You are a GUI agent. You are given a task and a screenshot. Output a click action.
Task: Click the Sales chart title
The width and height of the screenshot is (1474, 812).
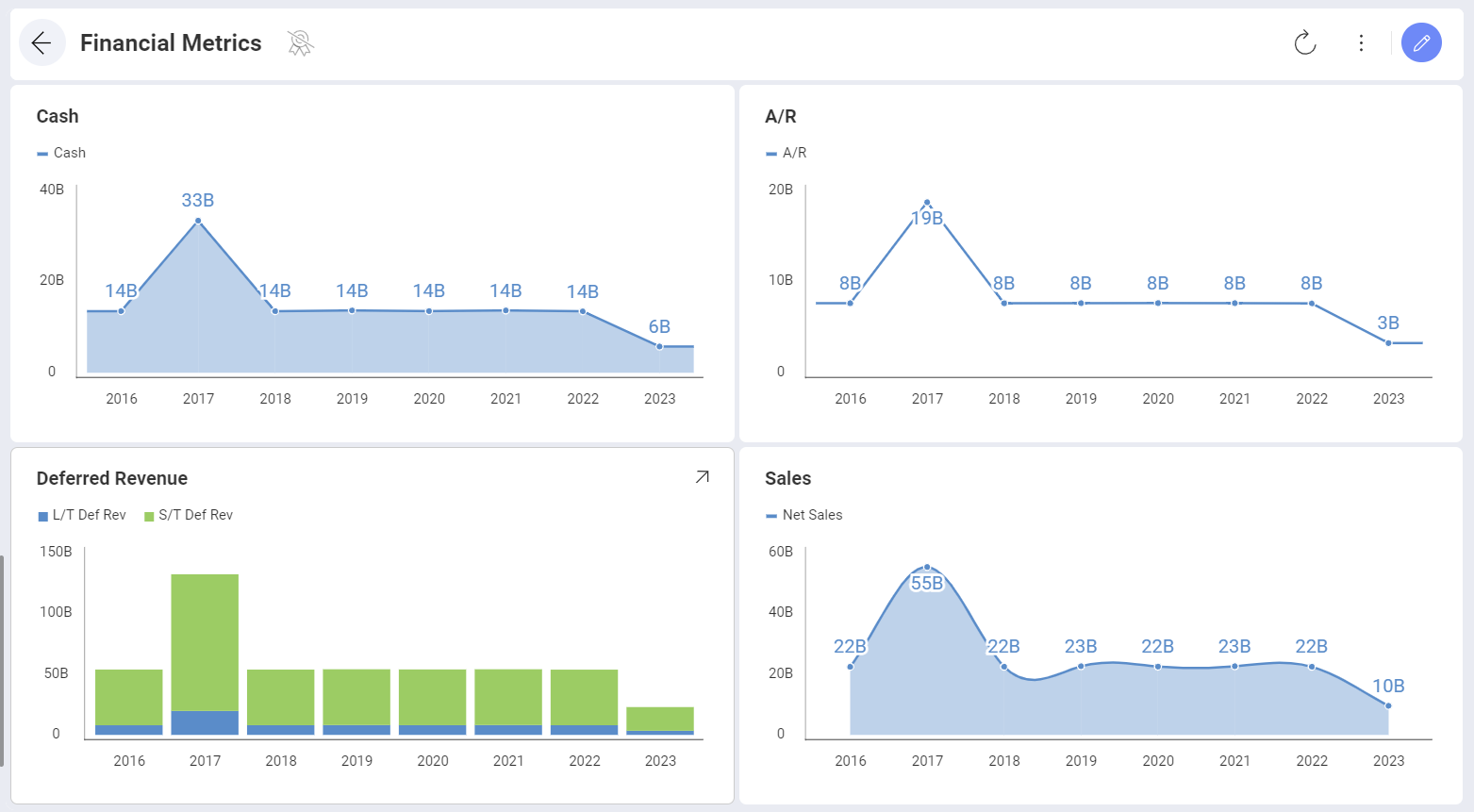pyautogui.click(x=787, y=478)
